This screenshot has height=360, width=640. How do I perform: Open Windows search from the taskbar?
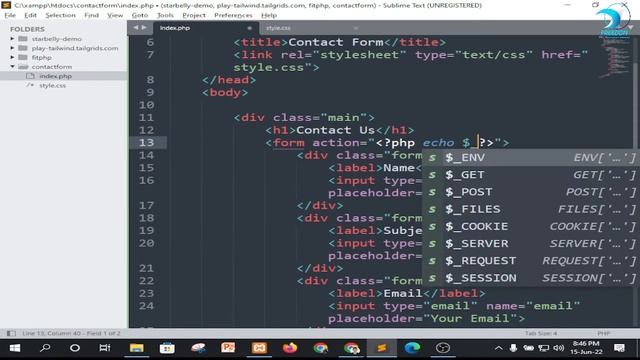[x=45, y=348]
